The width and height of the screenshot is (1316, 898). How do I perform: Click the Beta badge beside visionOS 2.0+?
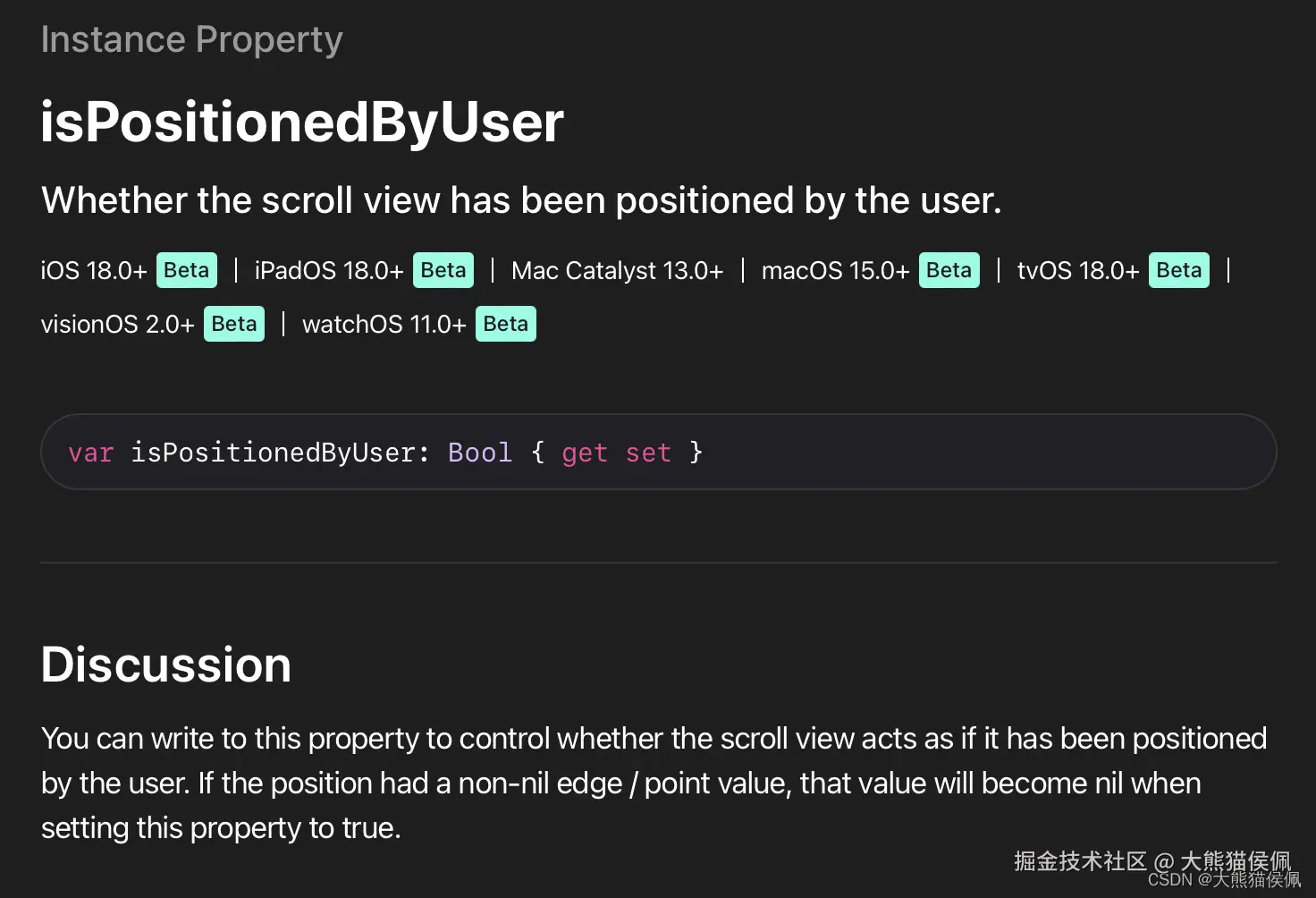pos(234,324)
